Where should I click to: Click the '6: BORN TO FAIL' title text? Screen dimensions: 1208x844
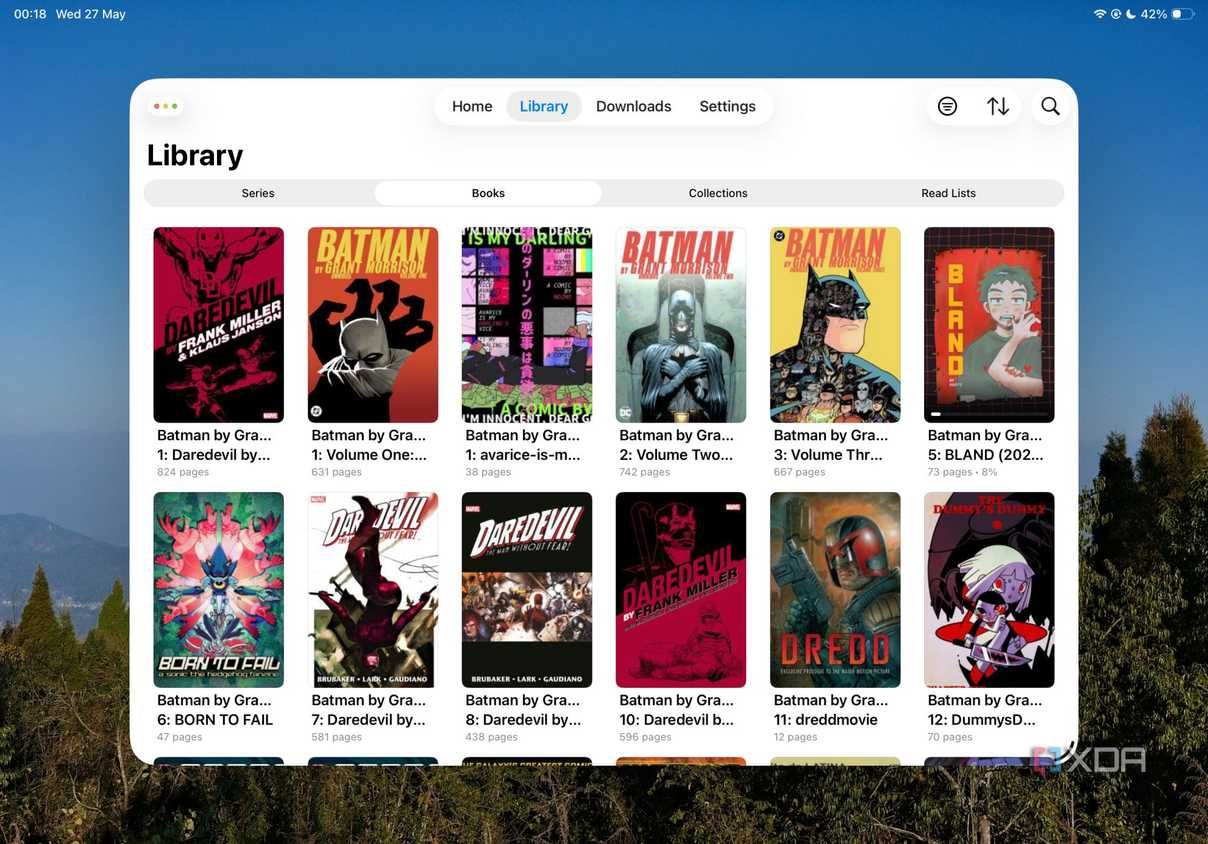pyautogui.click(x=215, y=719)
